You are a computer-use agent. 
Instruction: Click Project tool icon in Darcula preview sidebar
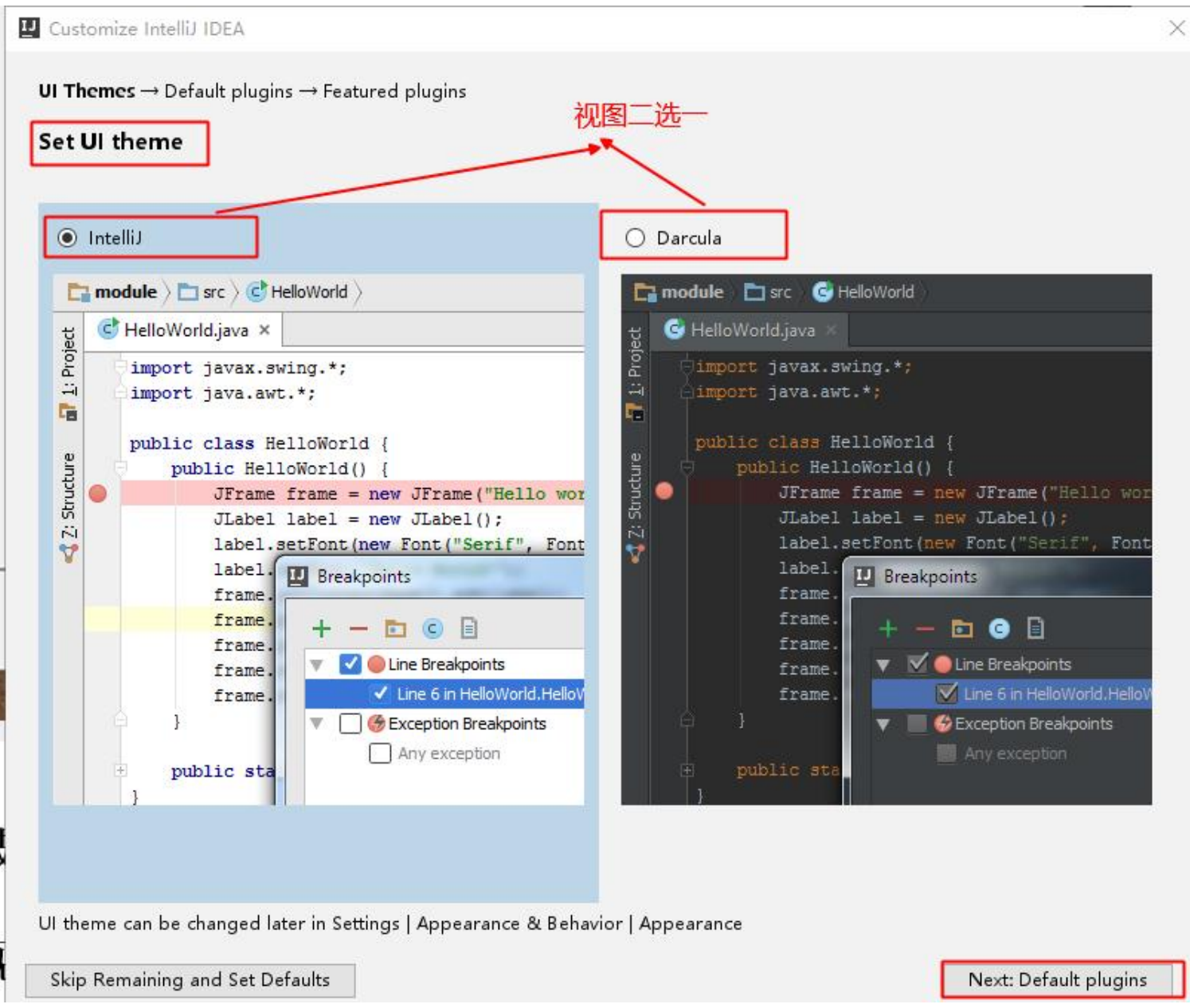pos(635,412)
